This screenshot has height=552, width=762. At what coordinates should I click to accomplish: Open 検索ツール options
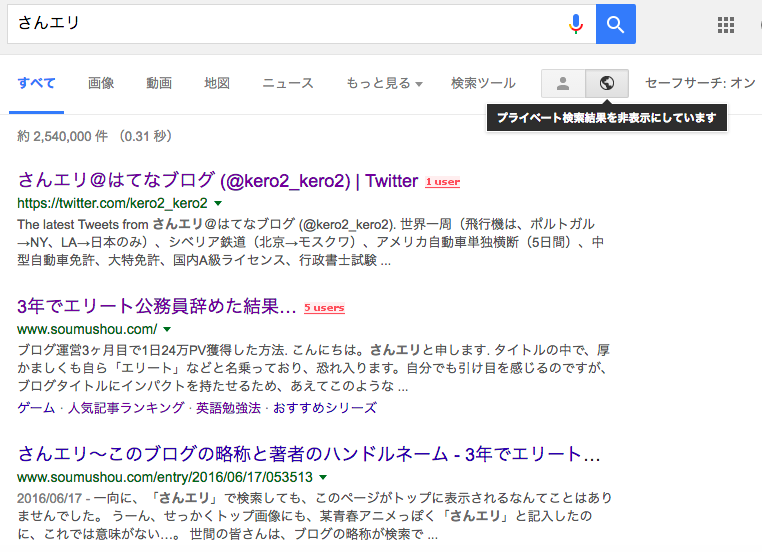pyautogui.click(x=483, y=83)
